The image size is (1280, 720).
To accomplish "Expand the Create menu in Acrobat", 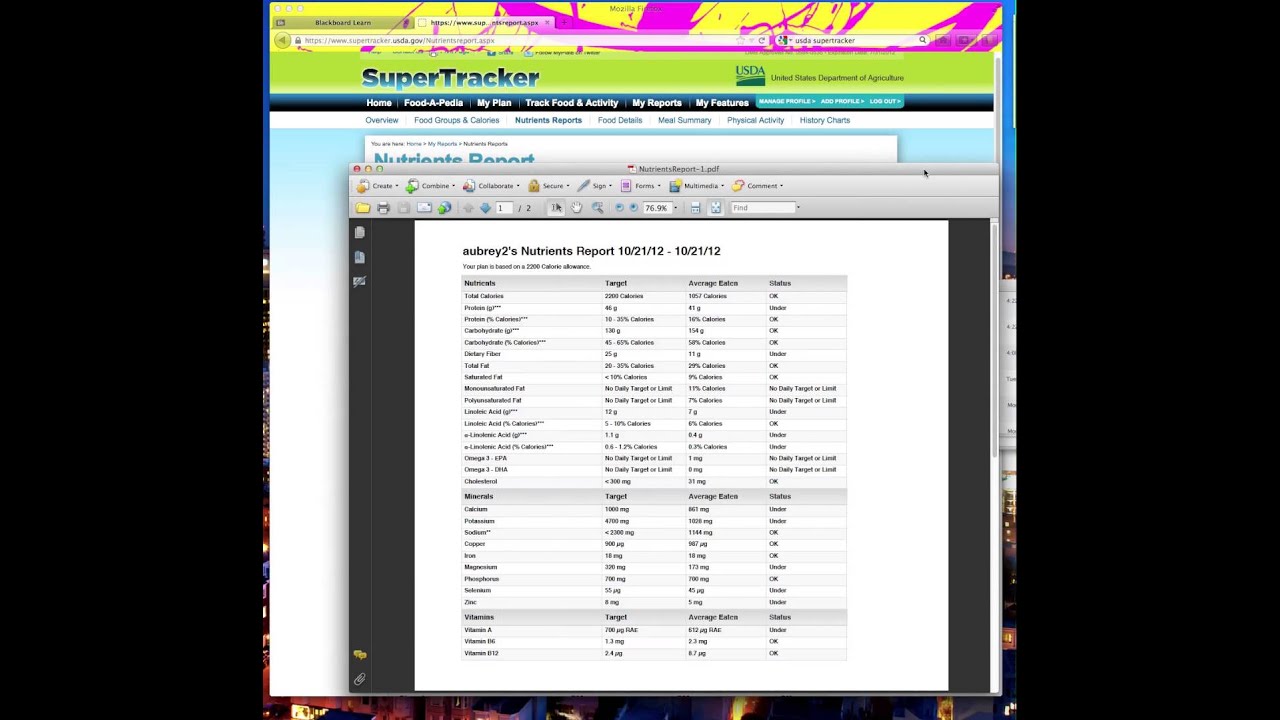I will pos(378,186).
